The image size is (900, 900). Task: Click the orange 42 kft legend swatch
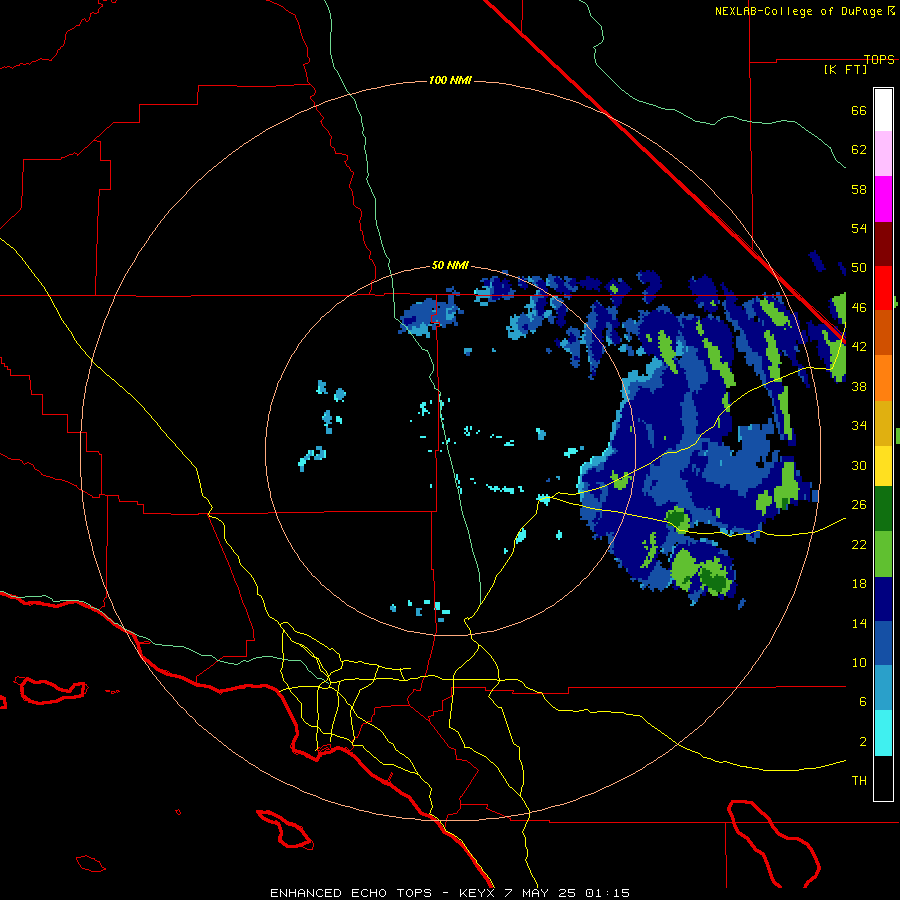coord(883,378)
